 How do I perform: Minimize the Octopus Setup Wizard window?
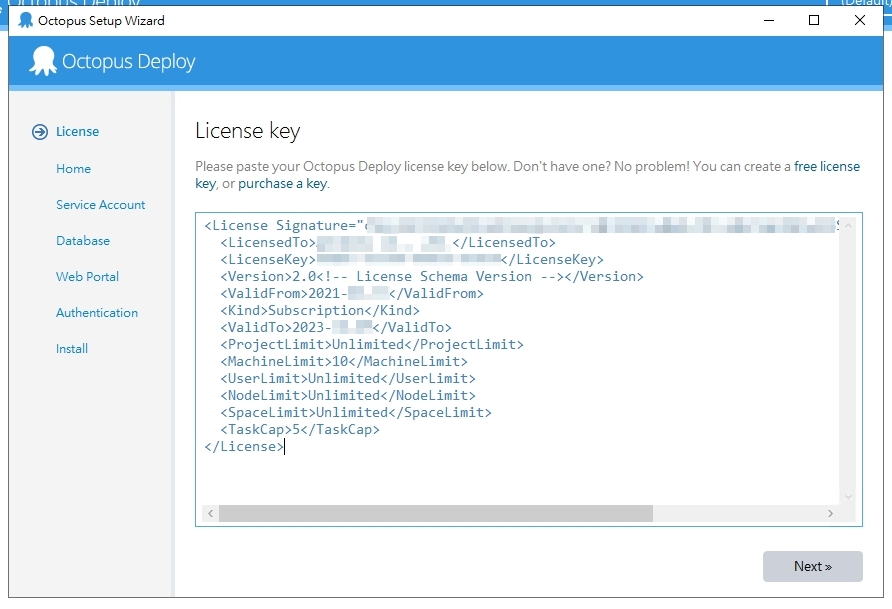(769, 20)
